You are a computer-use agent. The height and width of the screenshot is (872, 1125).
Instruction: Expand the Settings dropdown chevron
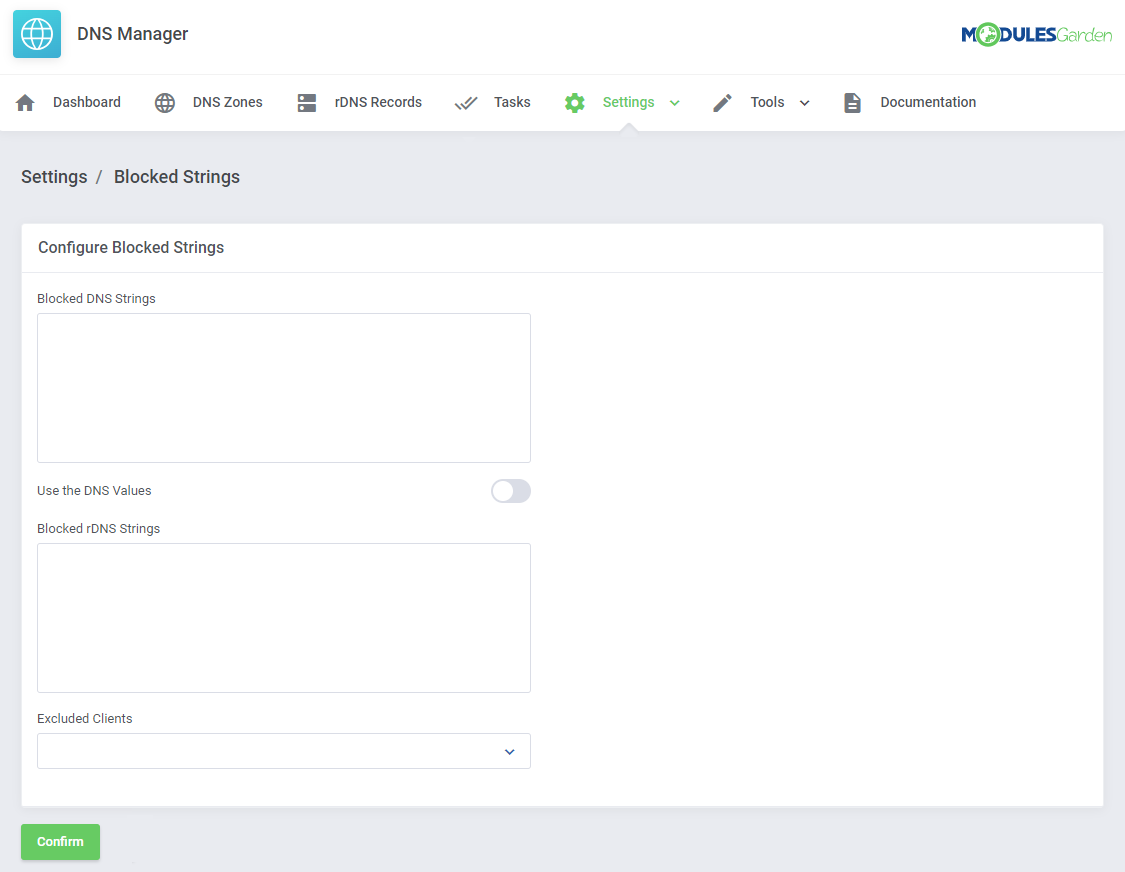[674, 103]
